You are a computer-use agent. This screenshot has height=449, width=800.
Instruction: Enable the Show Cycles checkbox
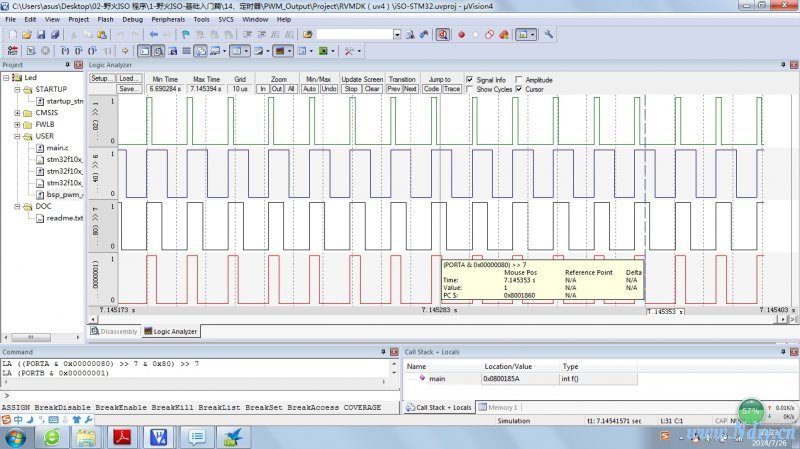point(471,89)
